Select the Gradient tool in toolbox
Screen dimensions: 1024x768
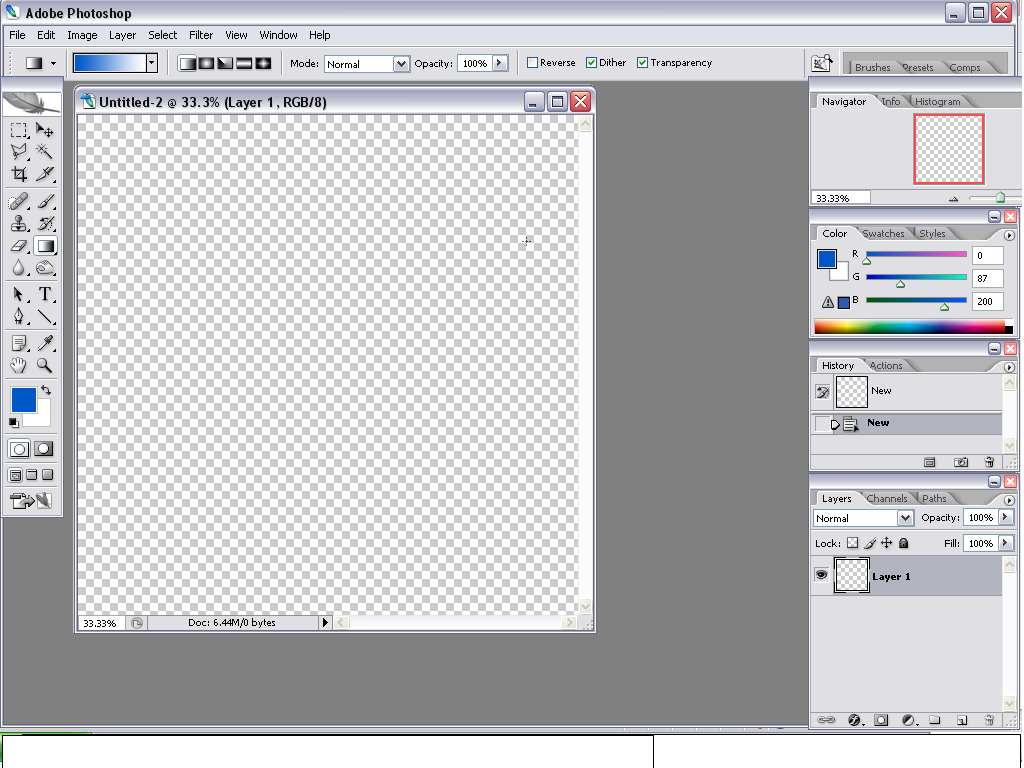coord(45,246)
